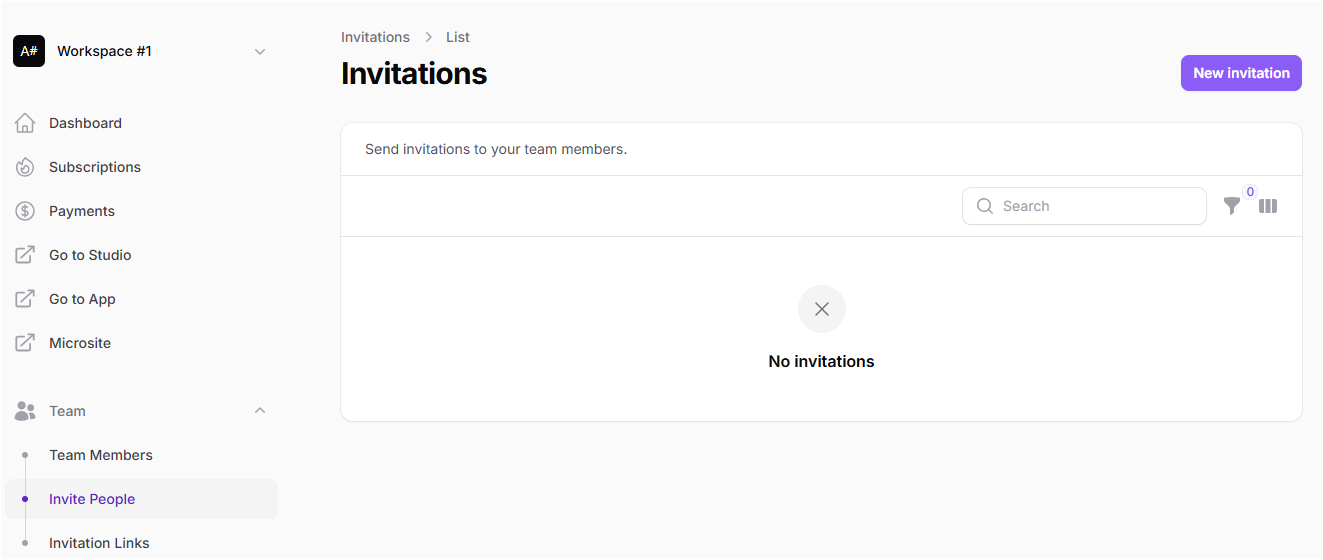
Task: Click the search magnifier icon
Action: click(985, 206)
